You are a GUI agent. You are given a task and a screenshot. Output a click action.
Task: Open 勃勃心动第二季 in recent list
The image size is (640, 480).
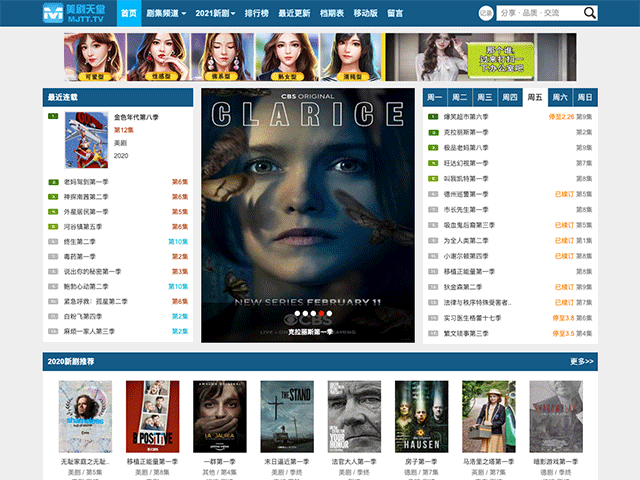point(86,287)
